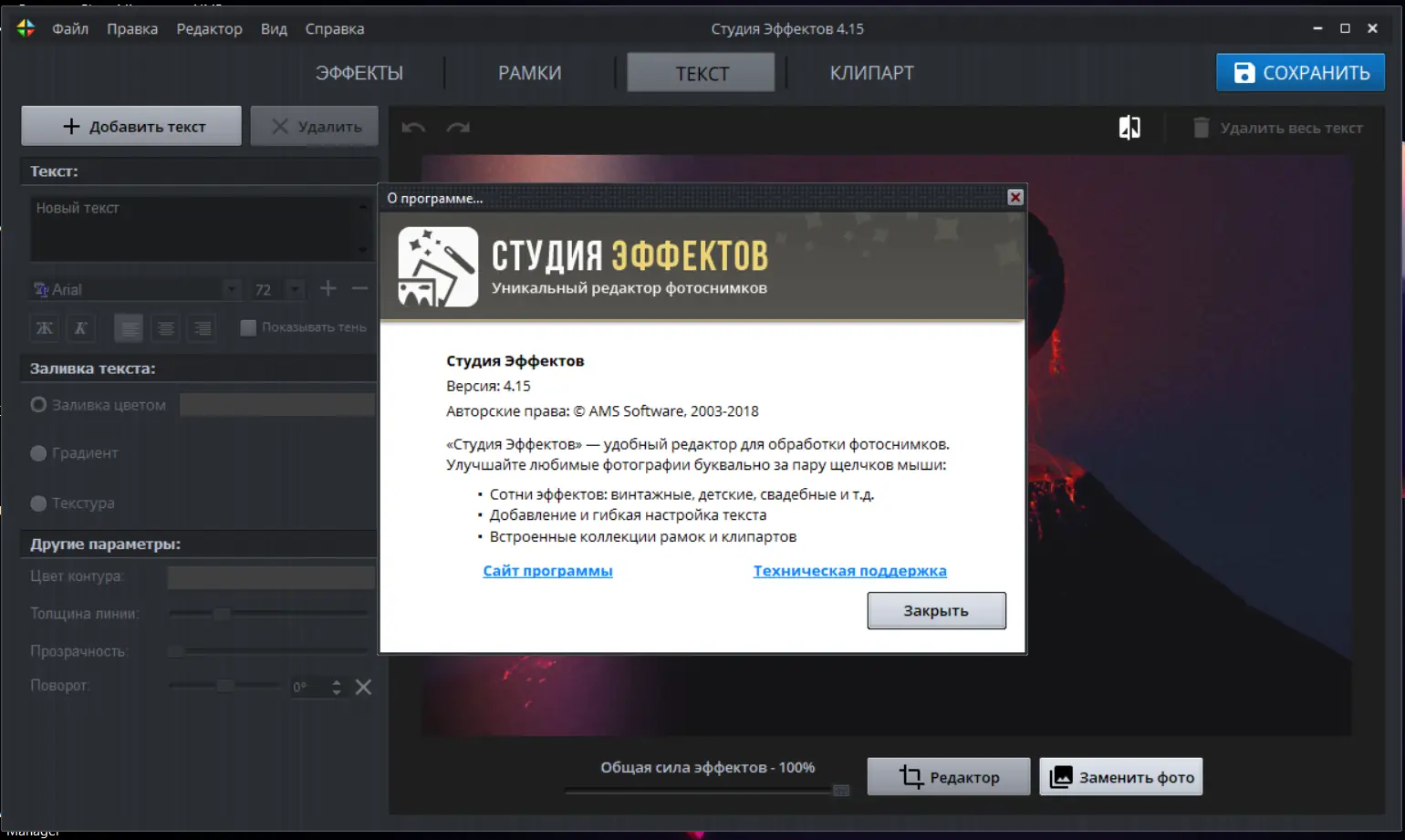The height and width of the screenshot is (840, 1405).
Task: Open the Arial font dropdown
Action: point(229,288)
